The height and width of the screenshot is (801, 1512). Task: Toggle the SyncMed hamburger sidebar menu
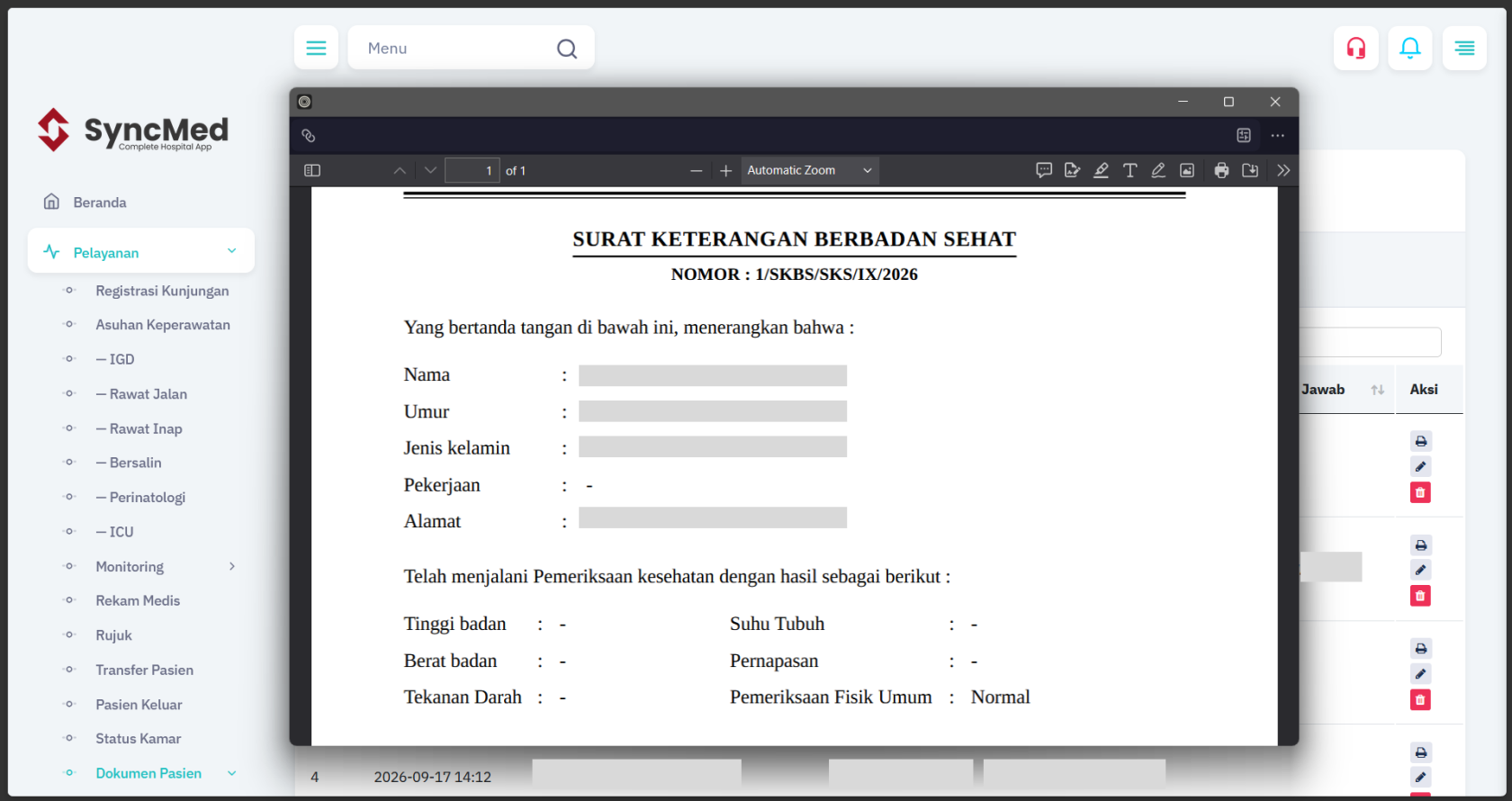[x=316, y=48]
